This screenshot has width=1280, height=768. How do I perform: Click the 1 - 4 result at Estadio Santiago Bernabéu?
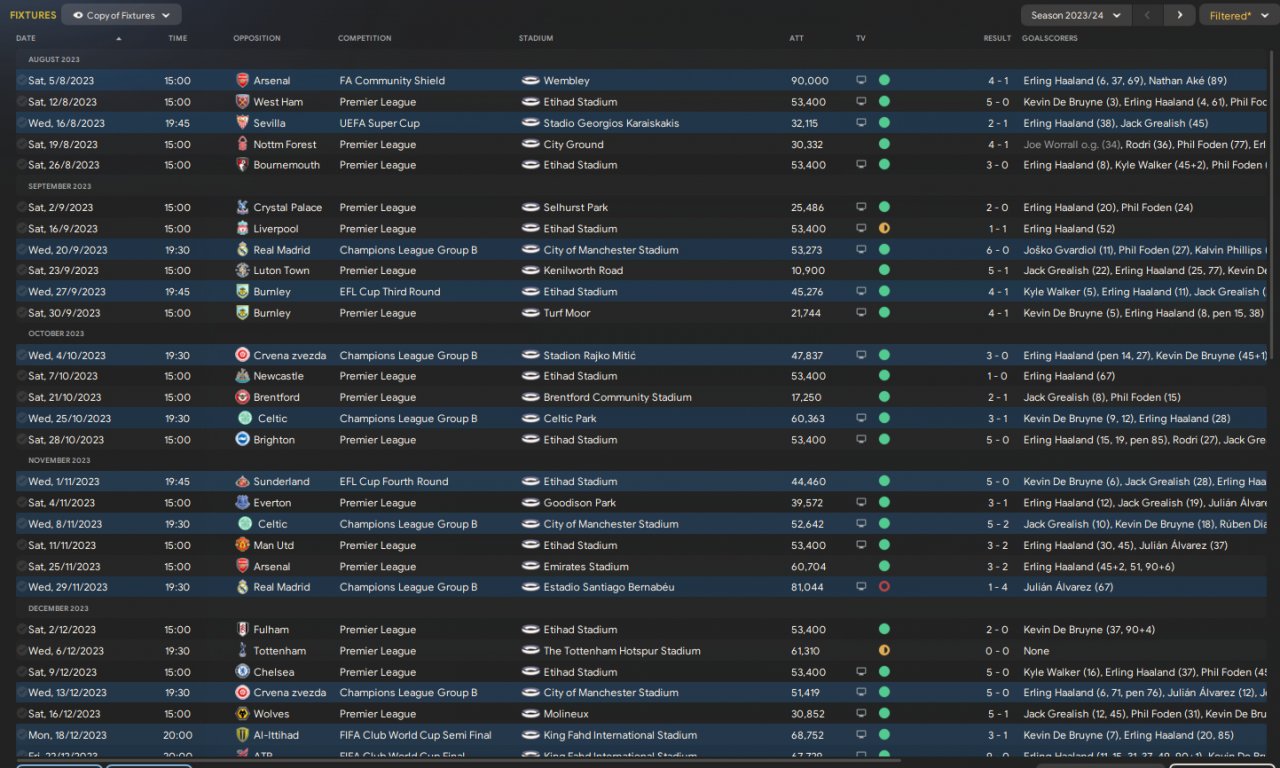(x=998, y=587)
